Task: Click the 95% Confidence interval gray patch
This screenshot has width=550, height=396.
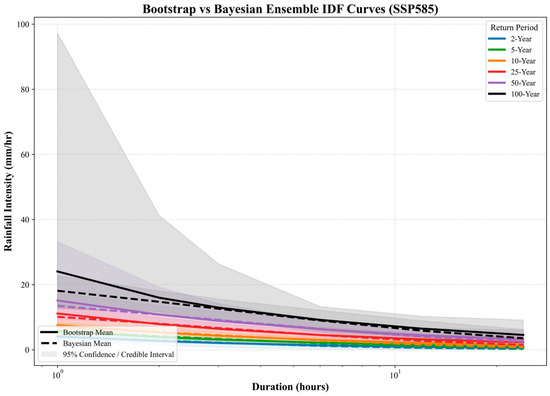Action: coord(49,354)
